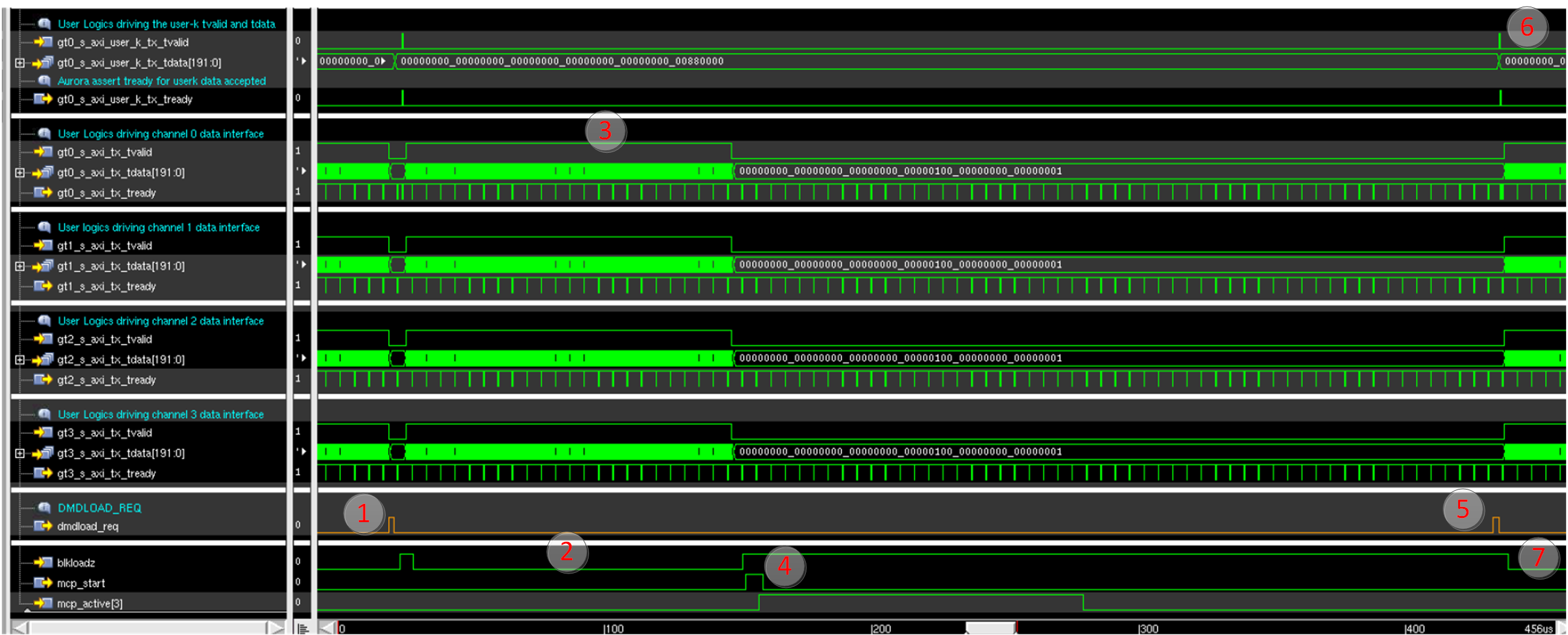Image resolution: width=1568 pixels, height=635 pixels.
Task: Select signal gt0_s_axi_user_k_tx_tready
Action: tap(124, 99)
